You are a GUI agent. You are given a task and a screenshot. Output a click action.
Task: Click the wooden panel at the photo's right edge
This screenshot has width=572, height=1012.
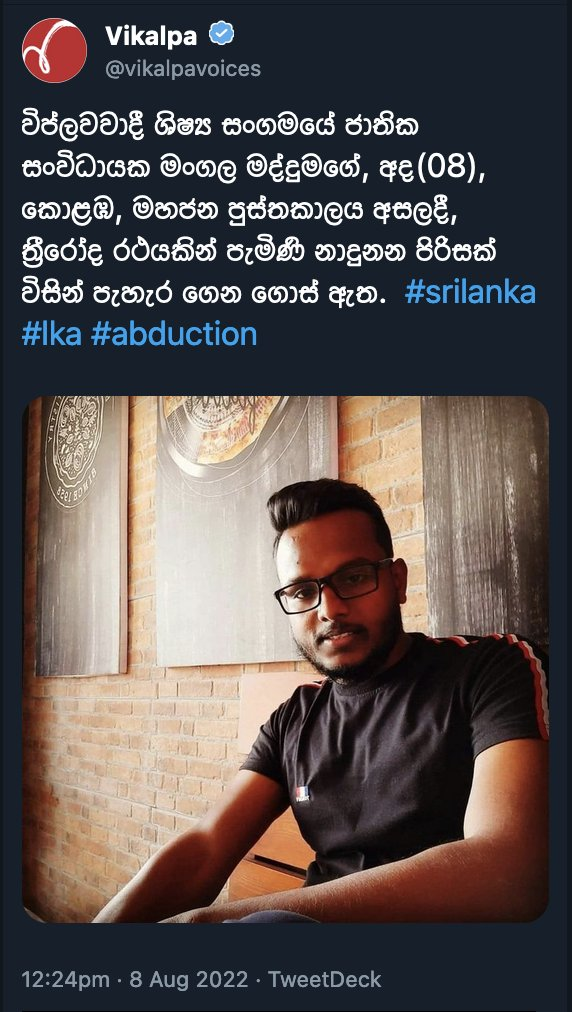coord(485,516)
